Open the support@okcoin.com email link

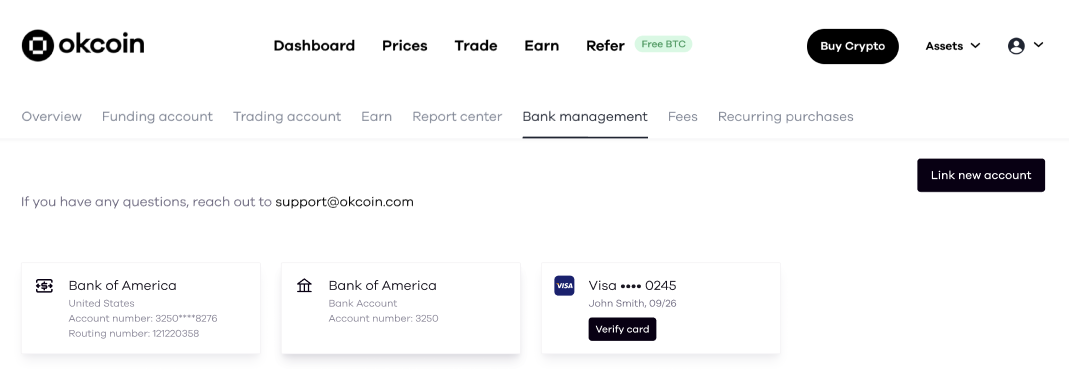tap(344, 202)
